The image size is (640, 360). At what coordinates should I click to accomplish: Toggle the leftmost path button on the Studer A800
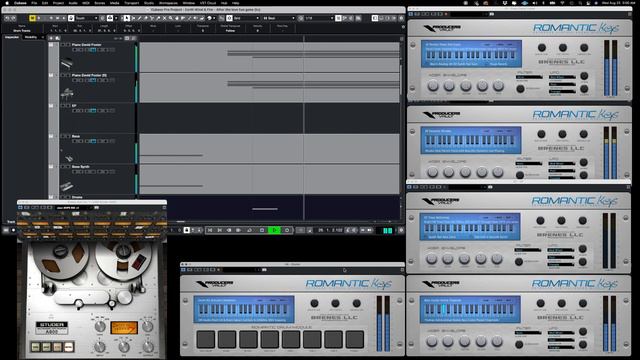[36, 347]
